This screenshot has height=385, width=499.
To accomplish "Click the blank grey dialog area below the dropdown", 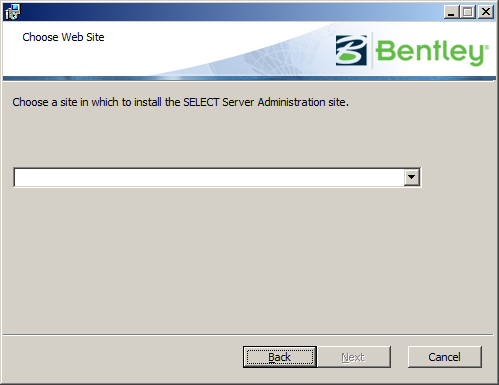I will [248, 260].
